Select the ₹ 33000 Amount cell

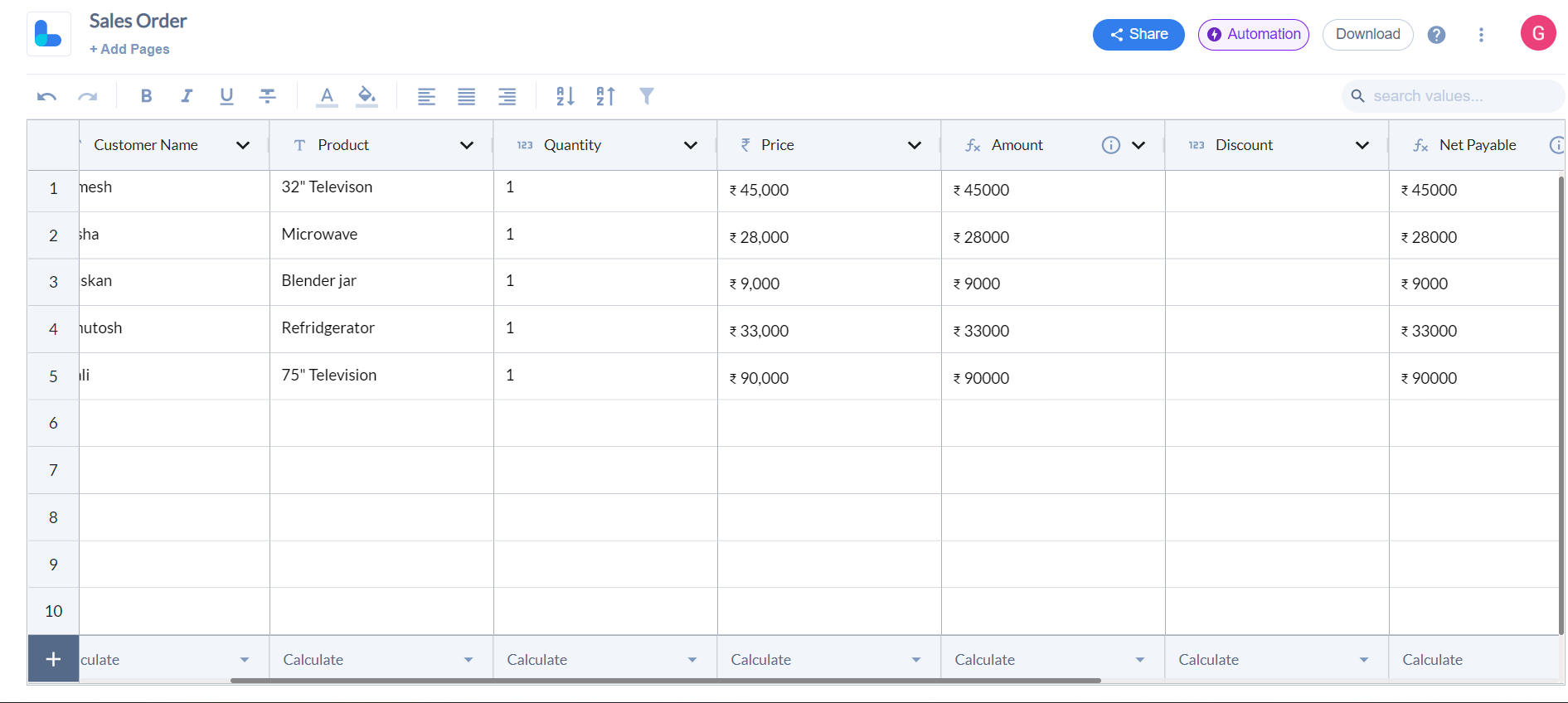(1053, 330)
